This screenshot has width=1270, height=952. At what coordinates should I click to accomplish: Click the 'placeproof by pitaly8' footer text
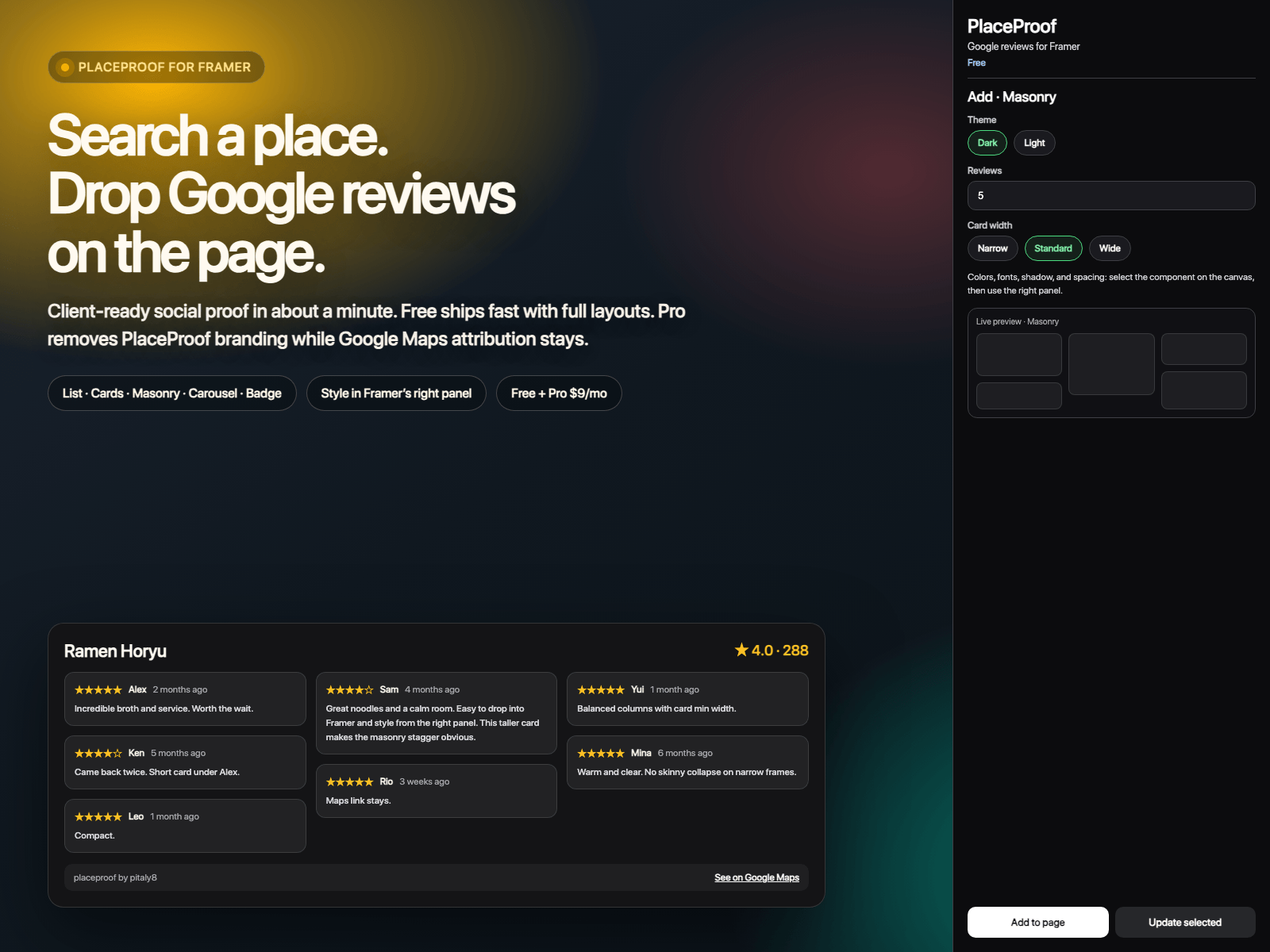[115, 877]
